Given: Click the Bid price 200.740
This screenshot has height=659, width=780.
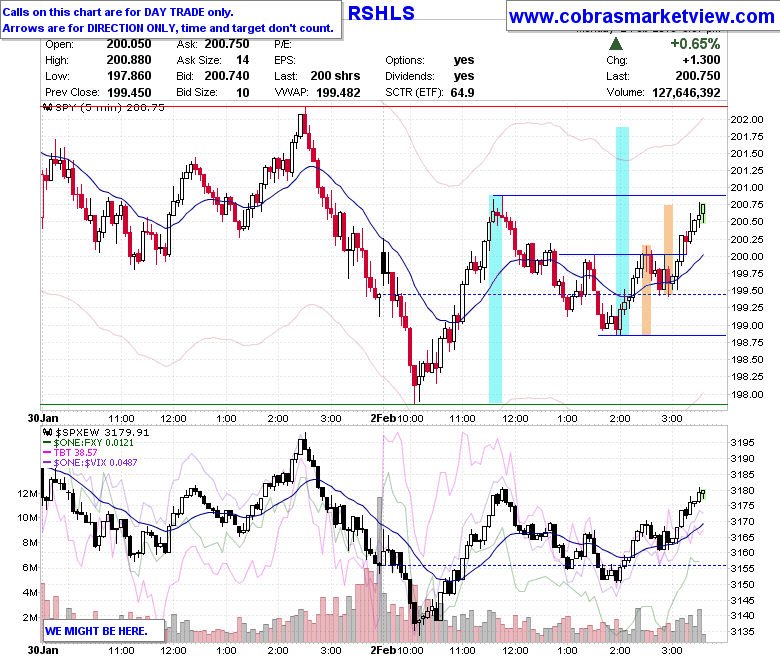Looking at the screenshot, I should tap(227, 76).
